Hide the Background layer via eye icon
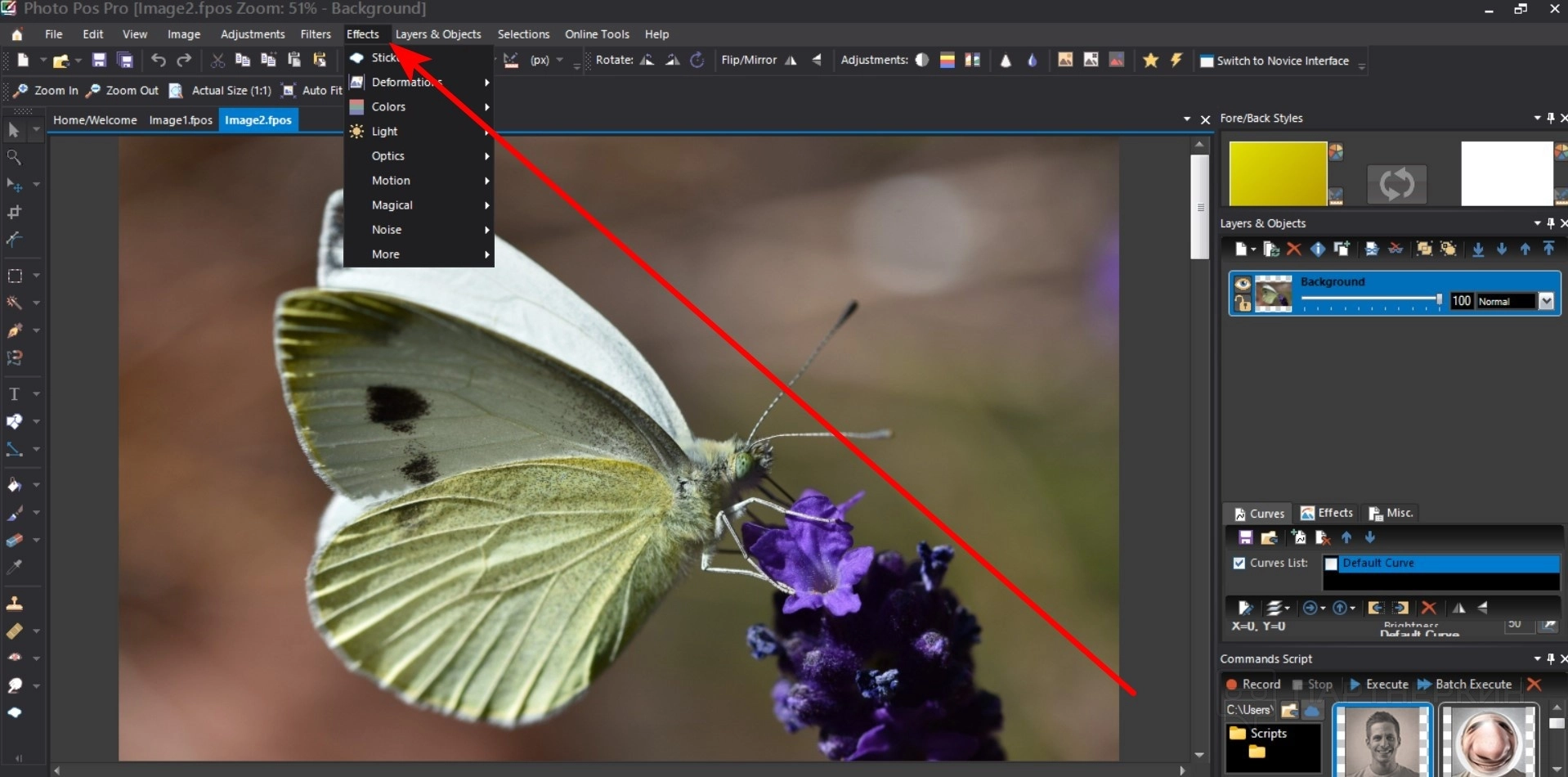This screenshot has width=1568, height=777. (1243, 284)
